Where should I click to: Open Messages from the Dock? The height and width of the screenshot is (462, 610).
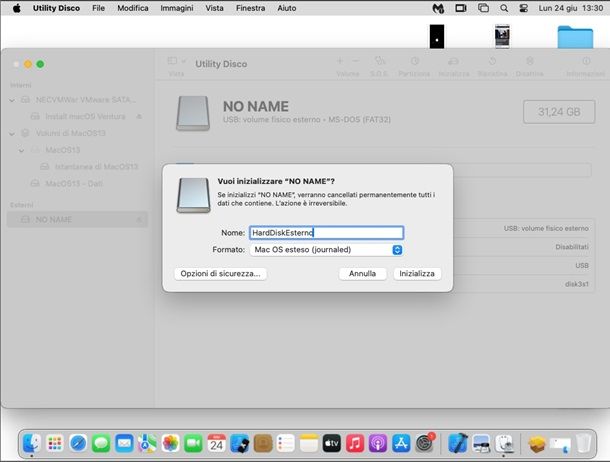point(101,443)
